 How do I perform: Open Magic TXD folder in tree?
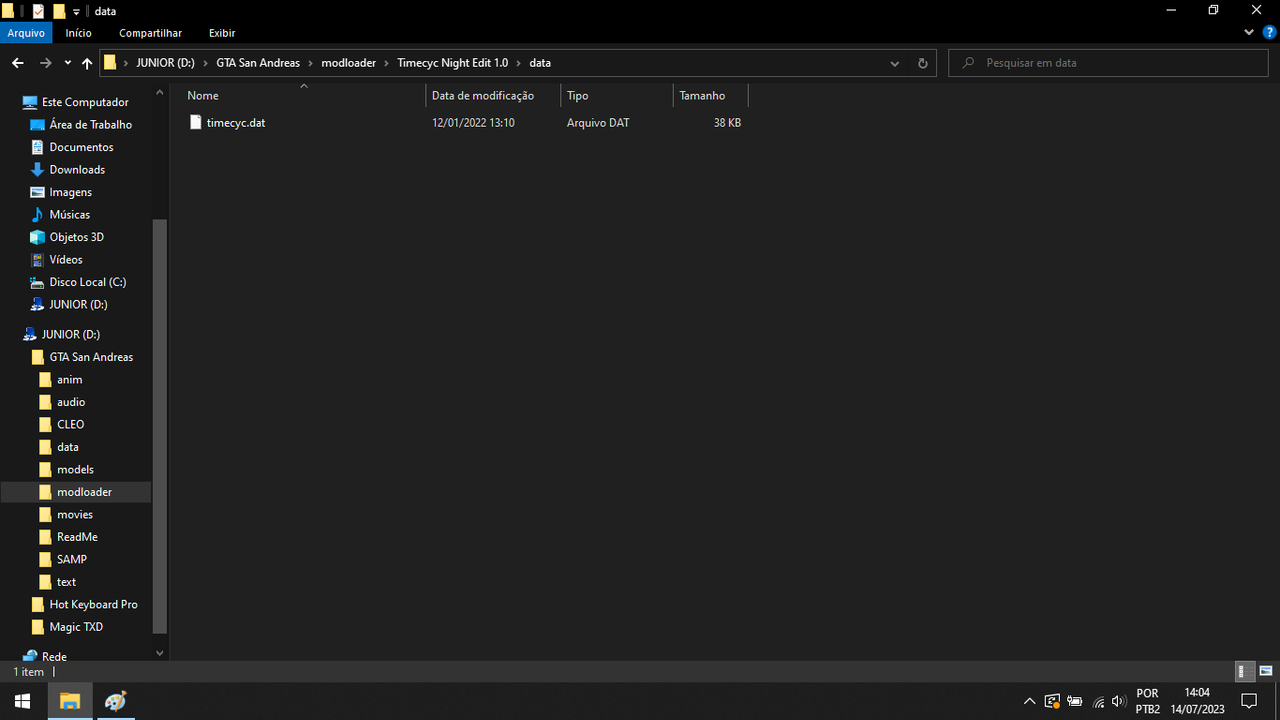76,627
